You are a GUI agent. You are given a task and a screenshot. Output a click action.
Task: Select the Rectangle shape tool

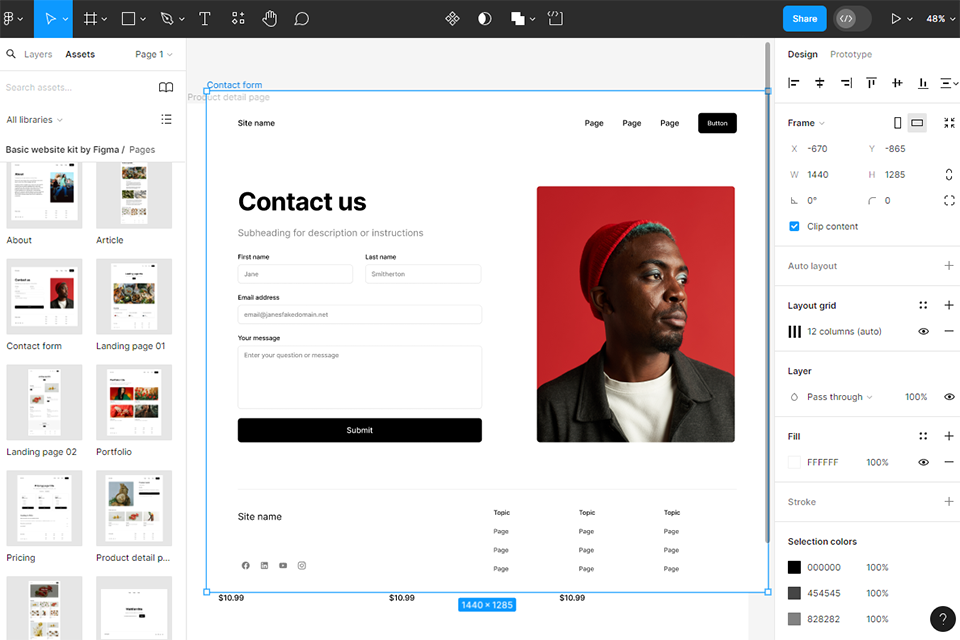[128, 19]
